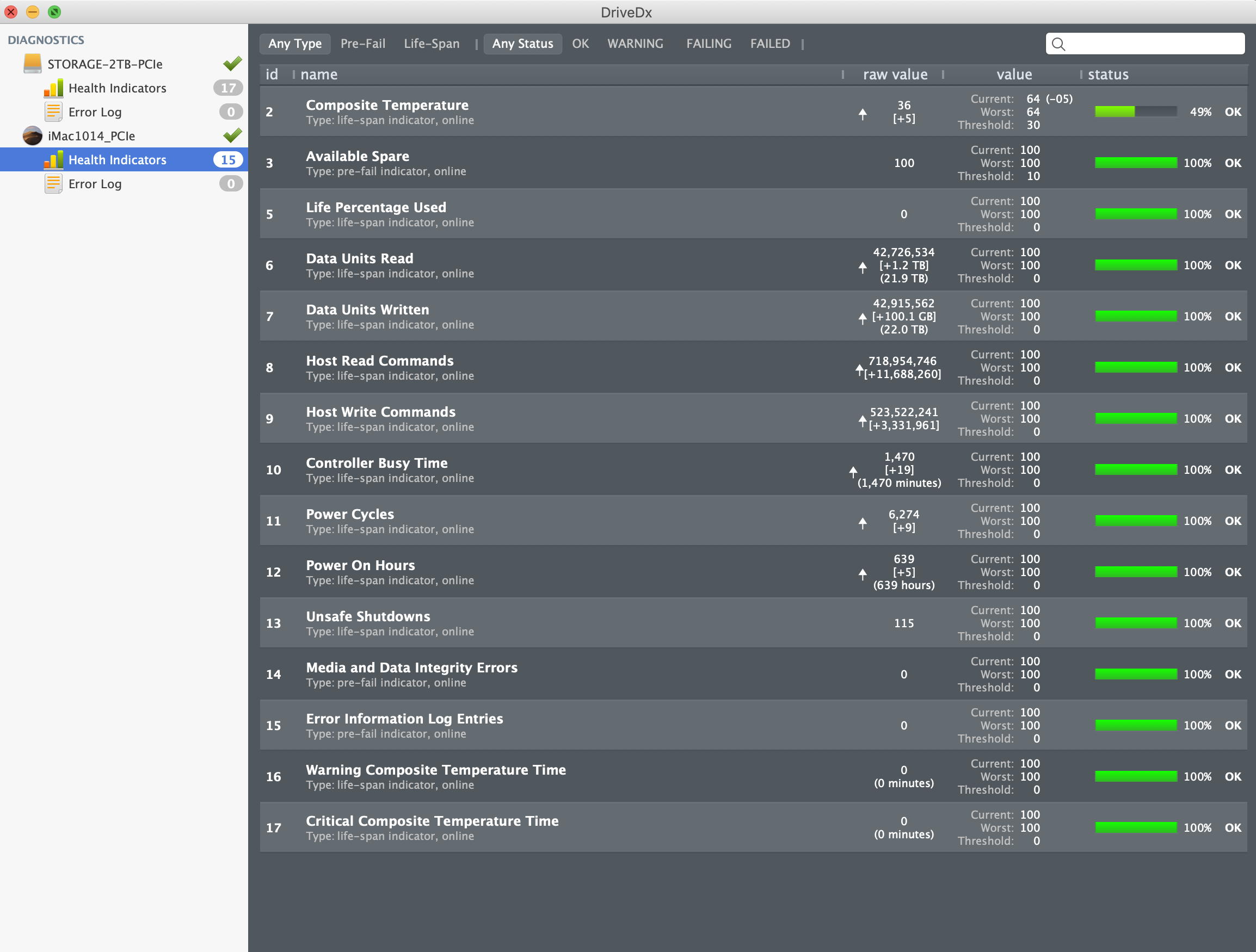The height and width of the screenshot is (952, 1256).
Task: Select the Life-Span type filter
Action: [x=432, y=44]
